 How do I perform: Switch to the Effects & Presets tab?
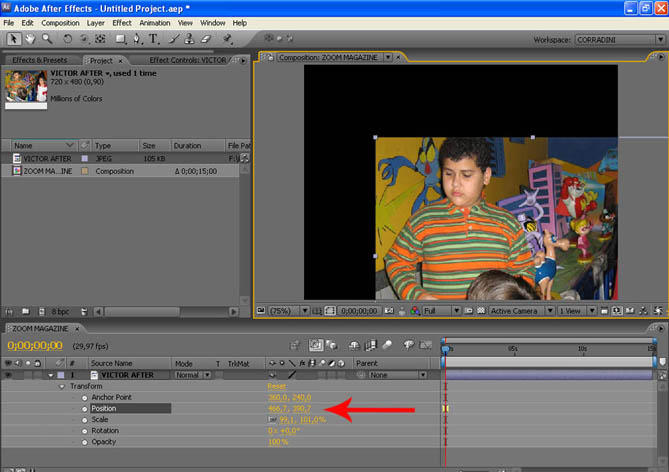coord(38,60)
